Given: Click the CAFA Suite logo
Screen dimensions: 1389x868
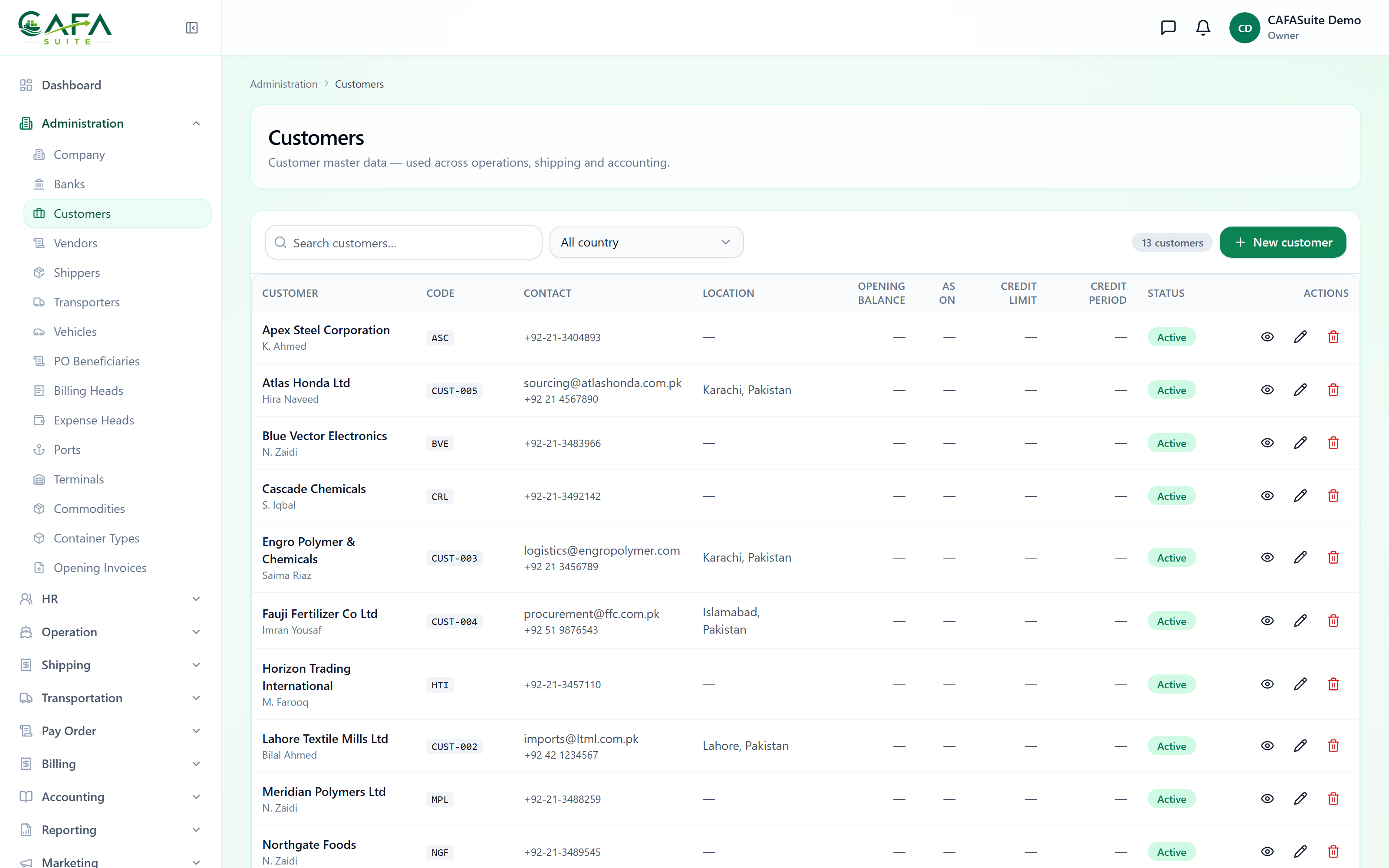Looking at the screenshot, I should (x=65, y=27).
